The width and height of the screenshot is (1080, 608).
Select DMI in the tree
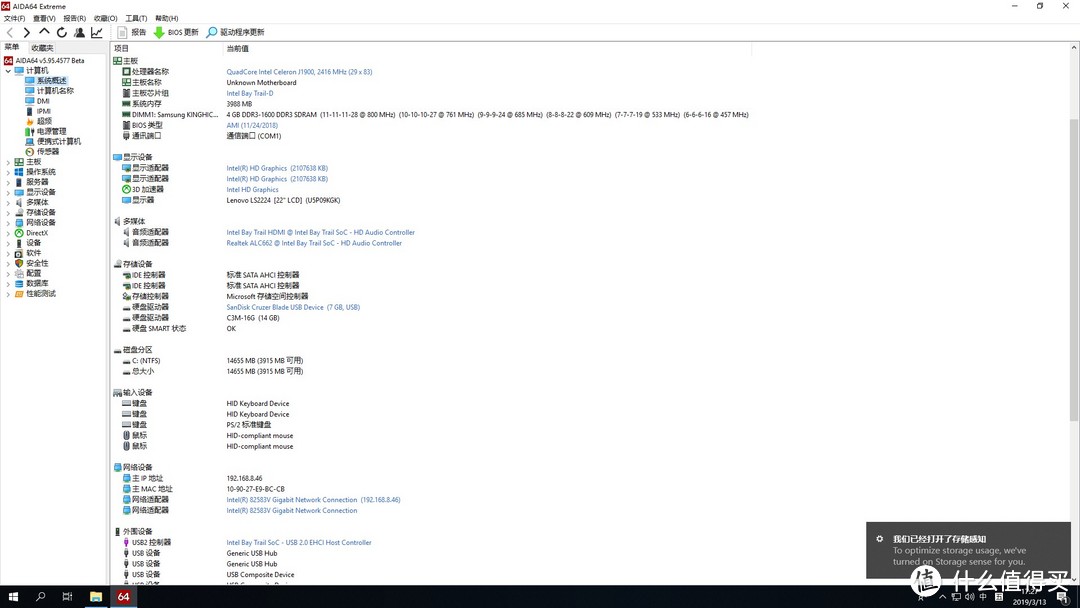pyautogui.click(x=43, y=101)
